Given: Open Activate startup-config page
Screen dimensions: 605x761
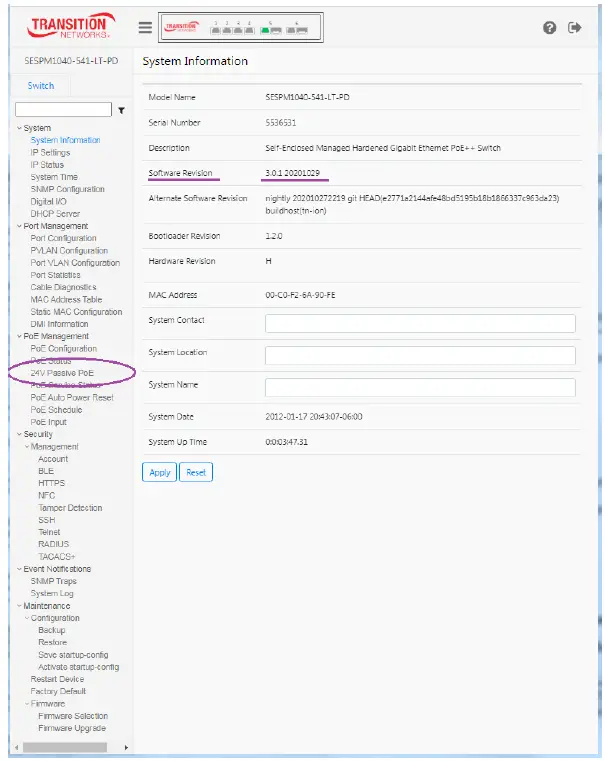Looking at the screenshot, I should click(79, 667).
